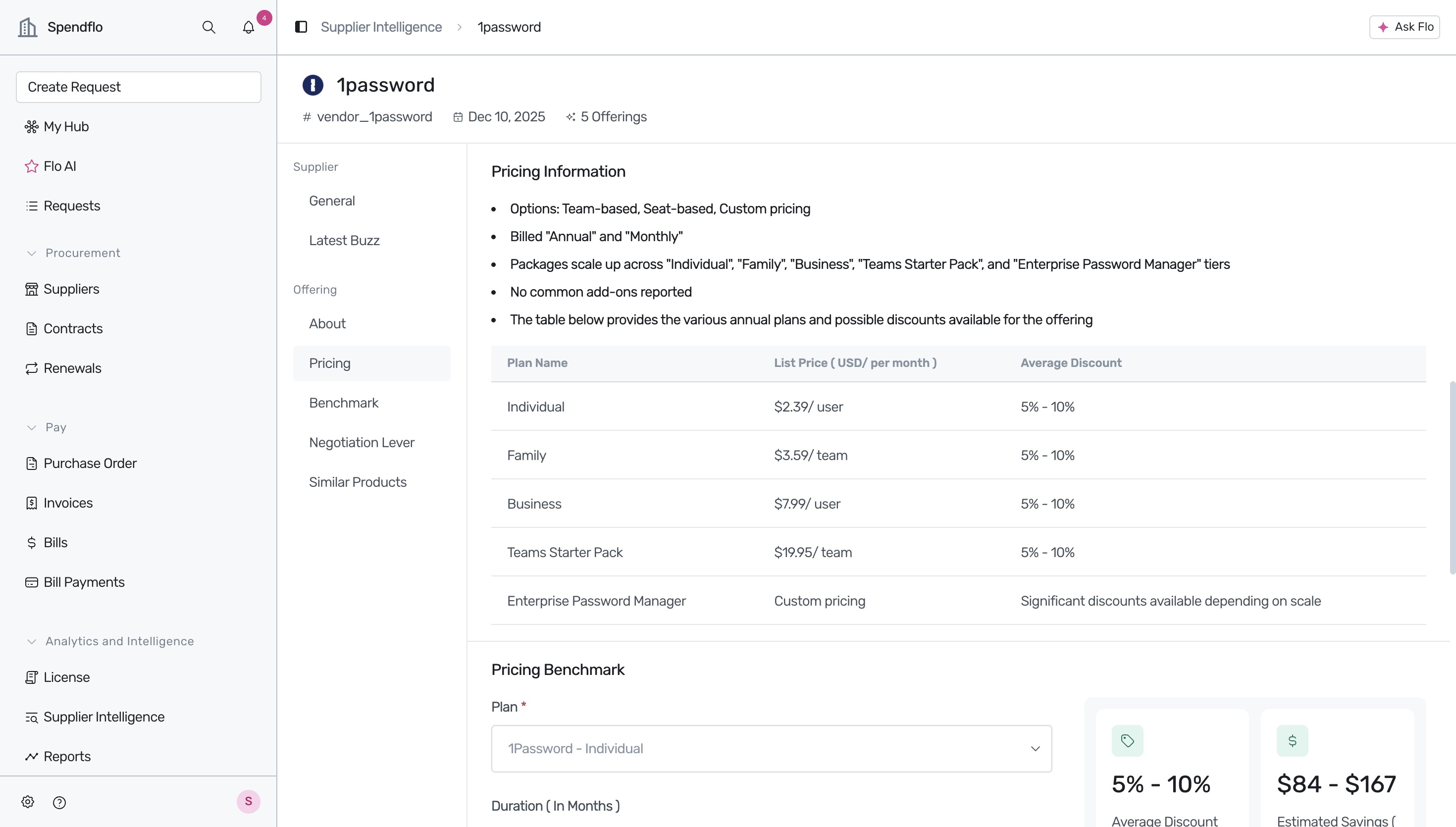Image resolution: width=1456 pixels, height=827 pixels.
Task: Open Bill Payments in sidebar
Action: [x=84, y=582]
